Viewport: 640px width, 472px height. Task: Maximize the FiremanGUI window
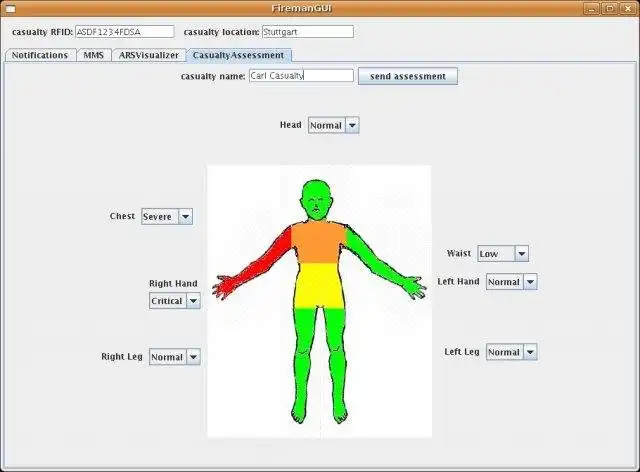click(x=610, y=8)
